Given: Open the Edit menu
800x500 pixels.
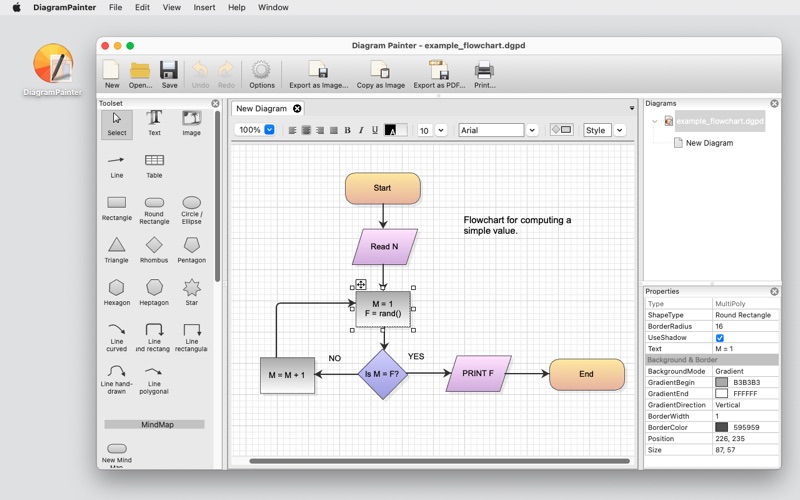Looking at the screenshot, I should point(142,7).
